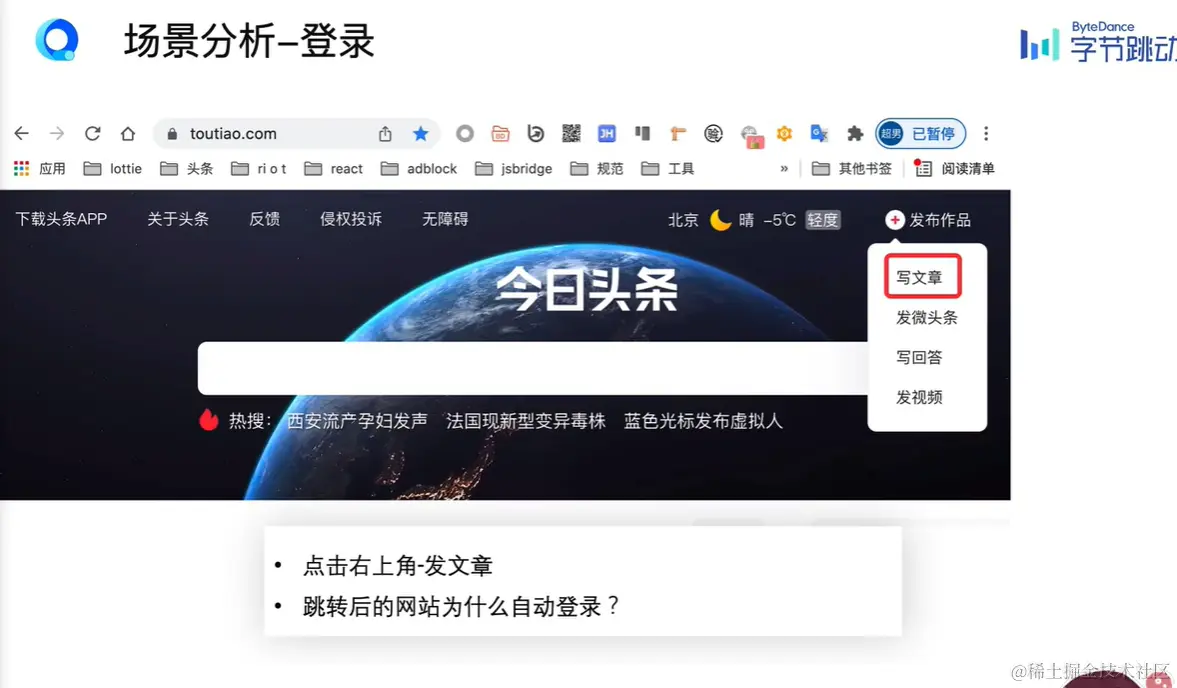Click the lock icon beside toutiao.com
1177x688 pixels.
[172, 134]
